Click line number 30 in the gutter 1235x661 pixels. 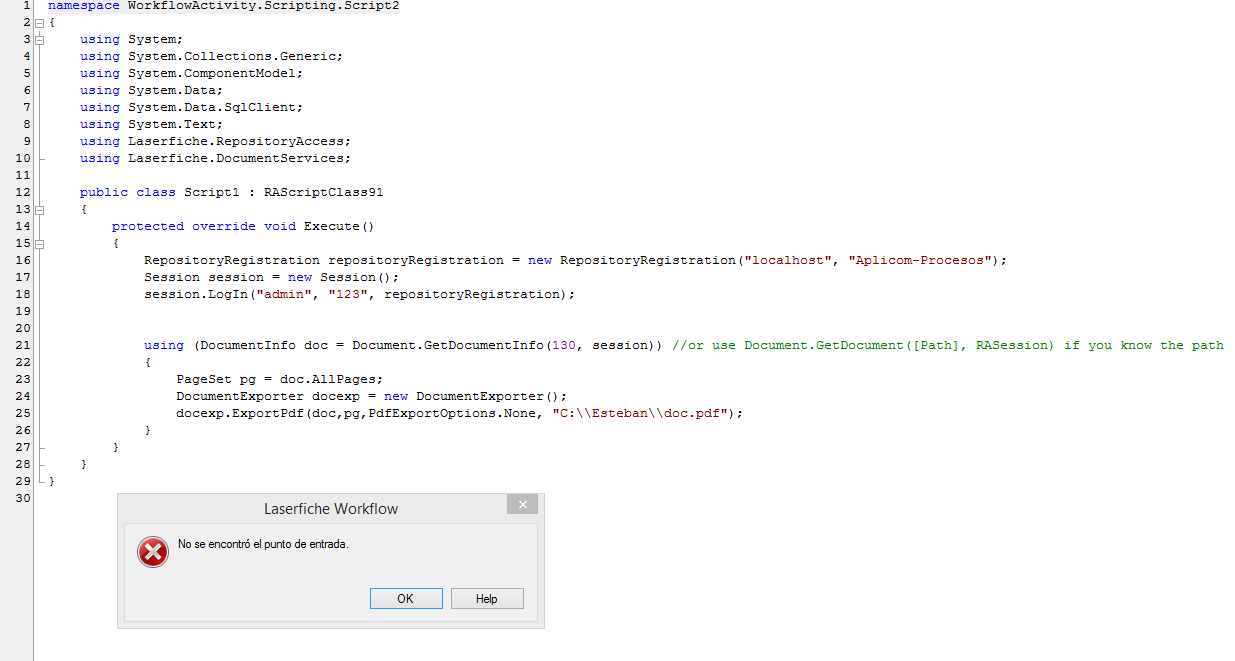click(x=24, y=498)
